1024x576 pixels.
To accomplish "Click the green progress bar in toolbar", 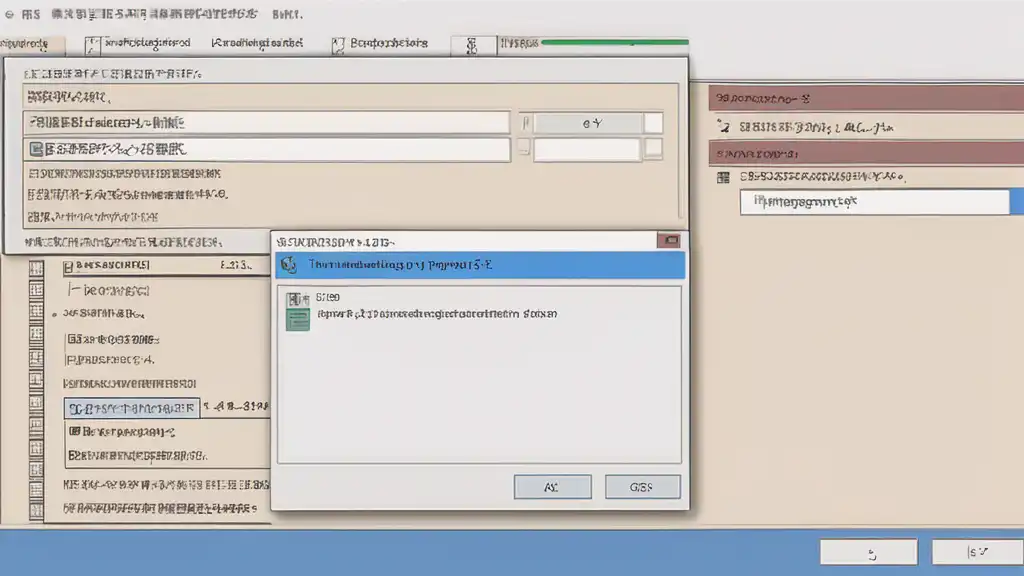I will (x=615, y=42).
